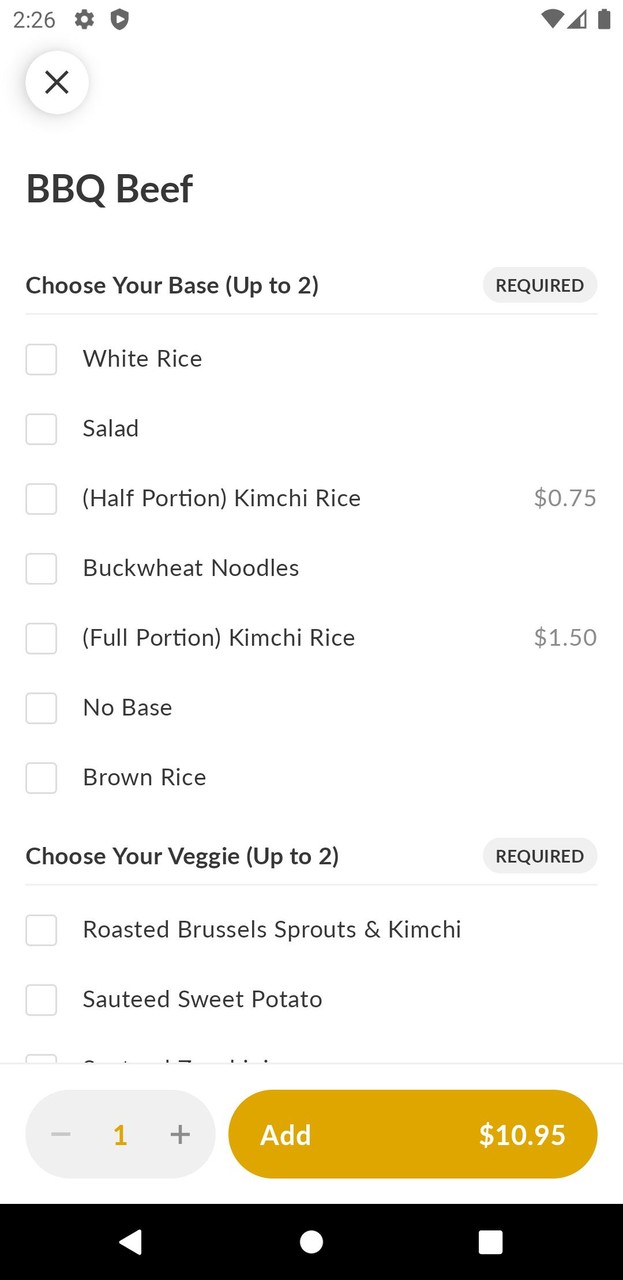Viewport: 623px width, 1280px height.
Task: Dismiss the BBQ Beef item sheet
Action: click(x=56, y=82)
